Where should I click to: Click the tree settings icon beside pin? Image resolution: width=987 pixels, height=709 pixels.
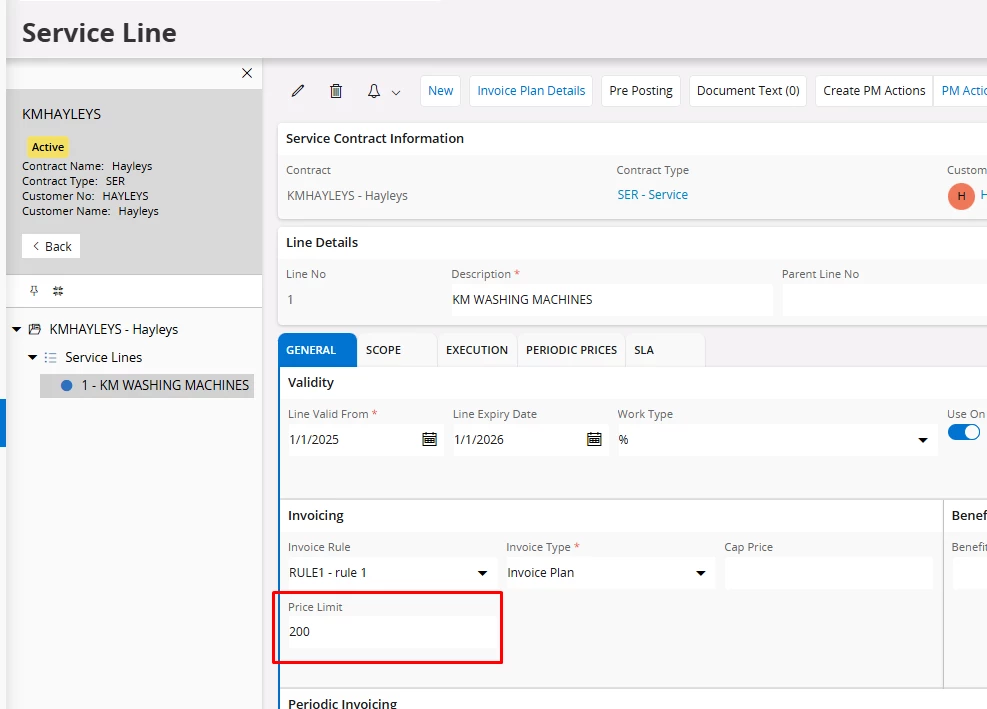(x=58, y=291)
